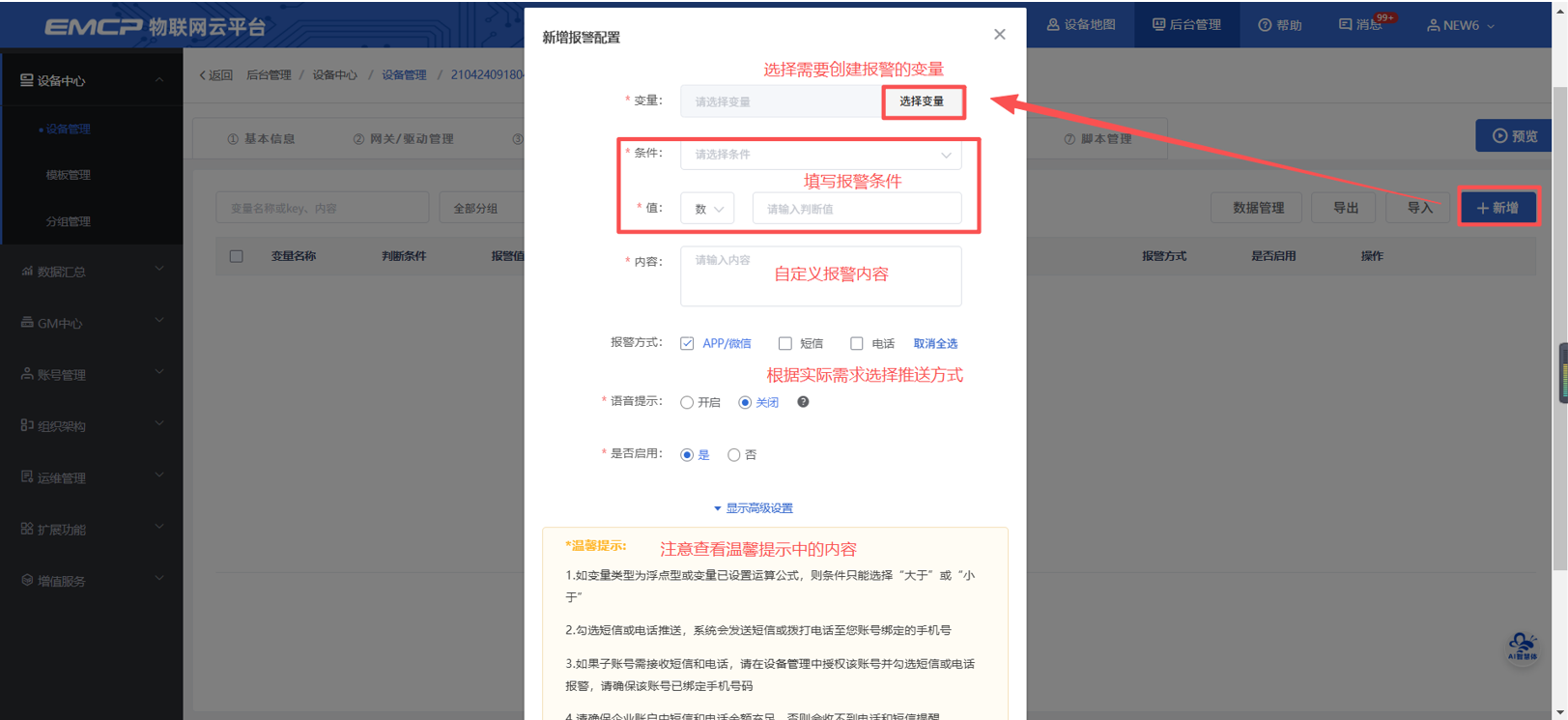1568x720 pixels.
Task: Click the 运维管理 sidebar icon
Action: pyautogui.click(x=27, y=477)
